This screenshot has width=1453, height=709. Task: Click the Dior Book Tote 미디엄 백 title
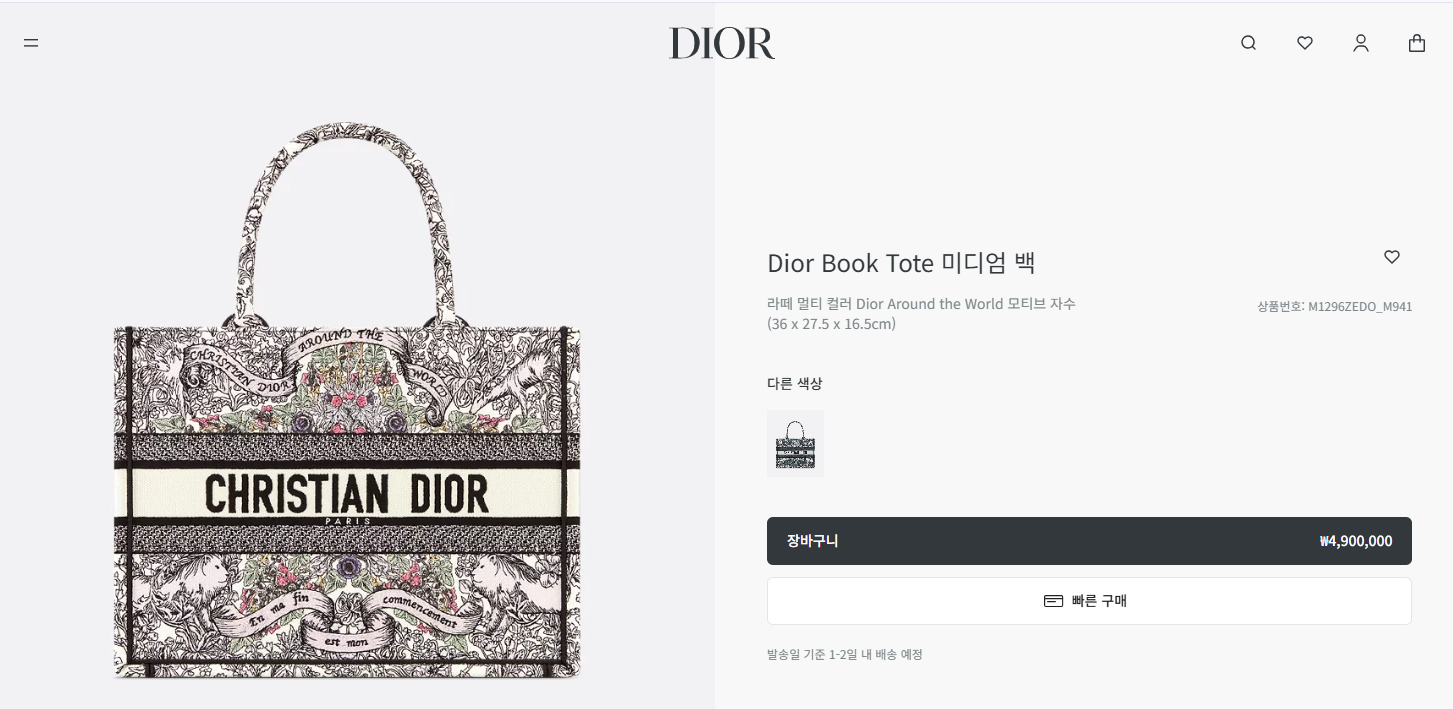(901, 263)
